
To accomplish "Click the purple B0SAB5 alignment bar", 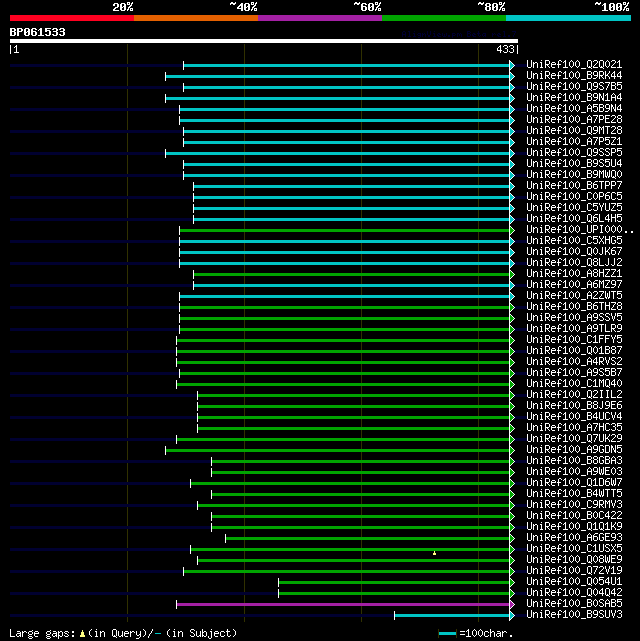I will coord(343,604).
